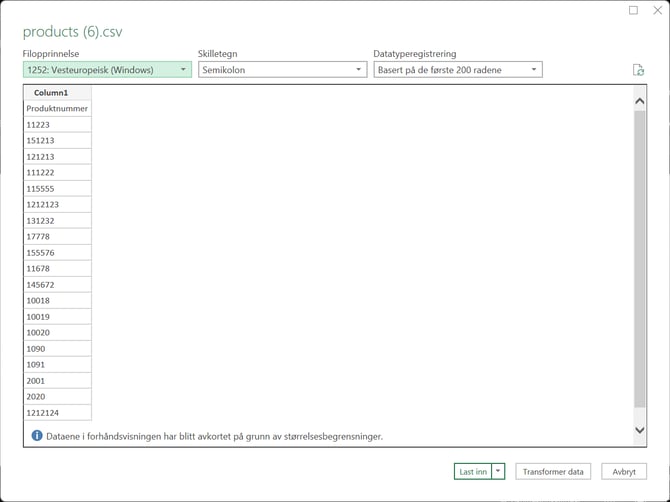The height and width of the screenshot is (502, 670).
Task: Click the Transformer data button
Action: (x=553, y=471)
